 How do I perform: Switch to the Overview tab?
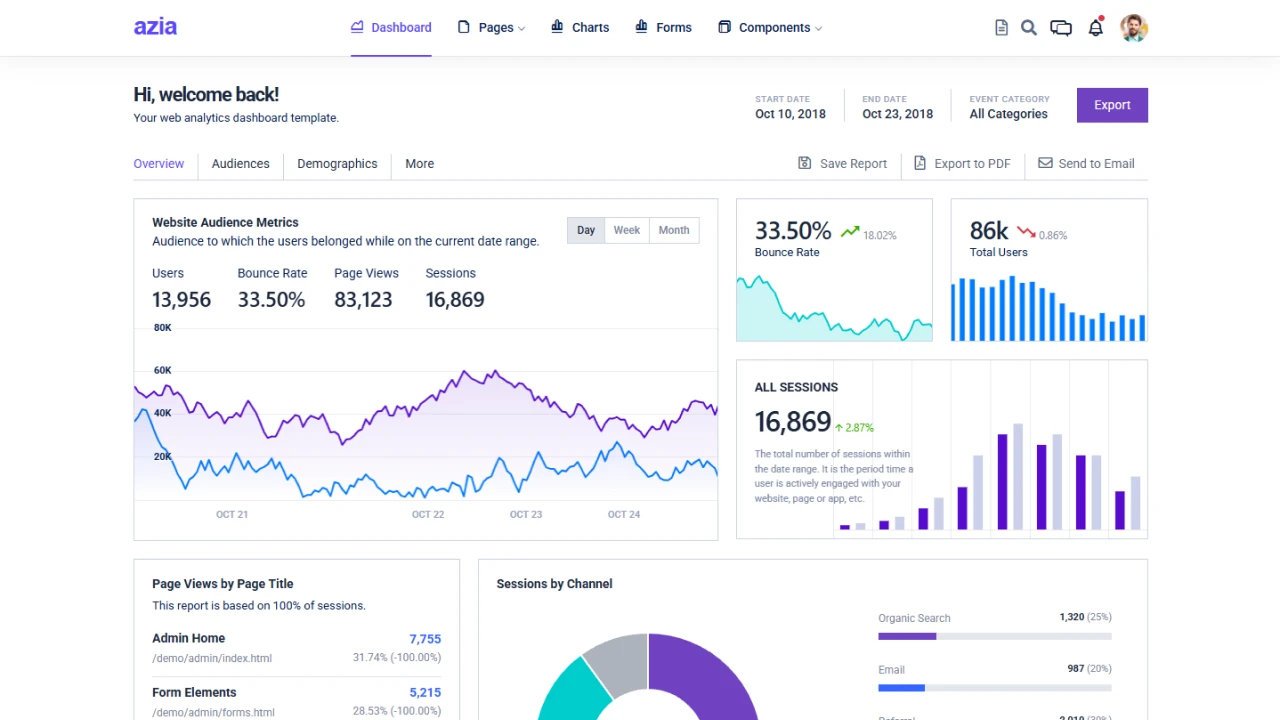[159, 164]
